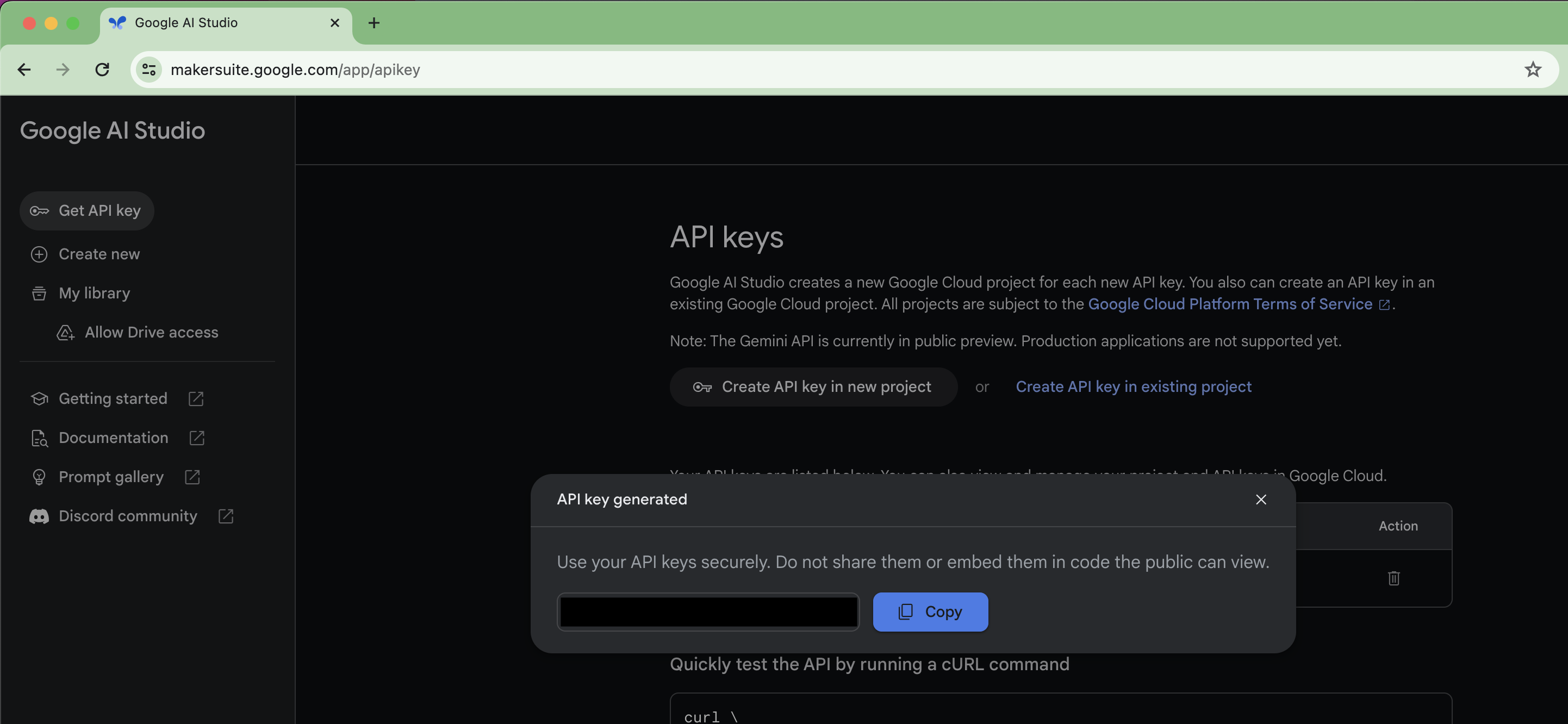Open a new browser tab

point(374,23)
